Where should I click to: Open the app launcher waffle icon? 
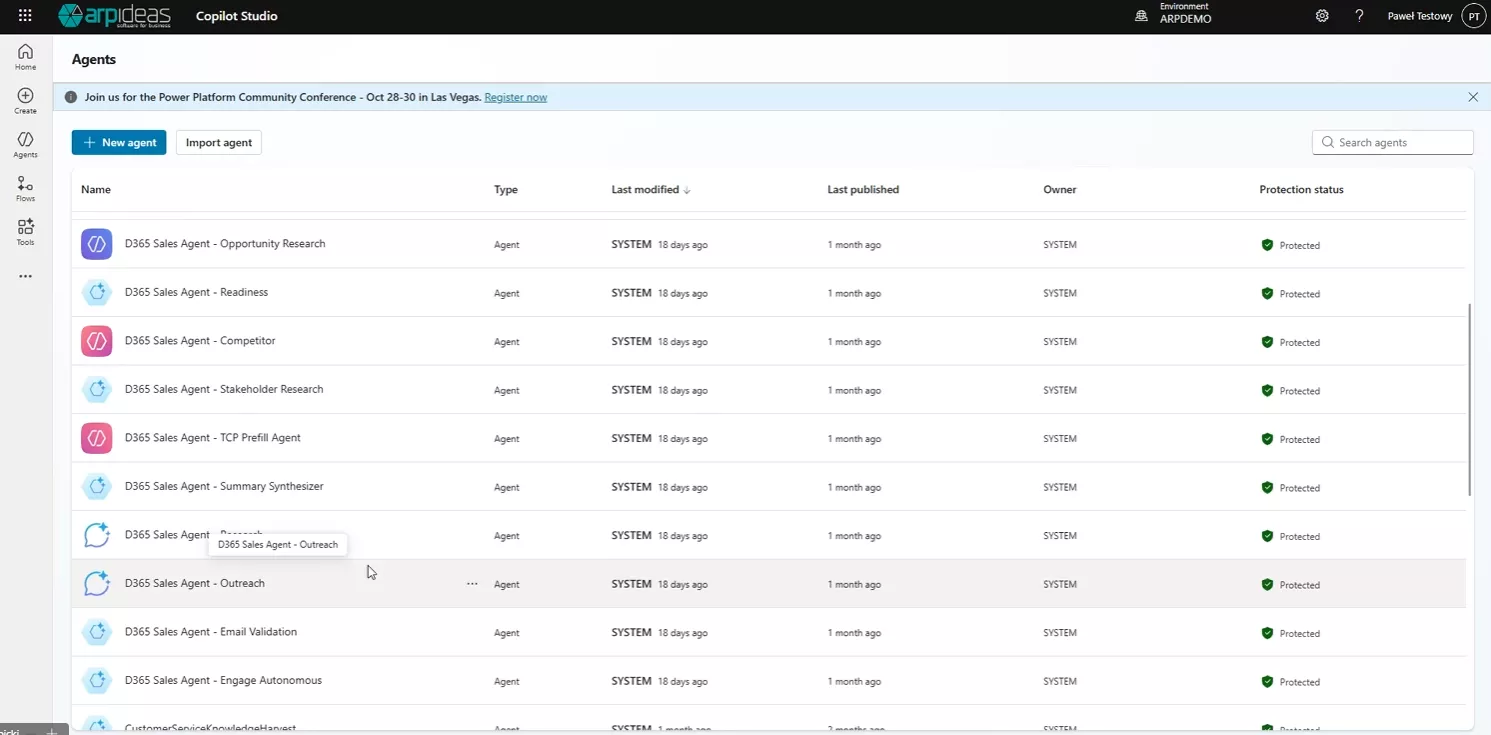pyautogui.click(x=25, y=16)
